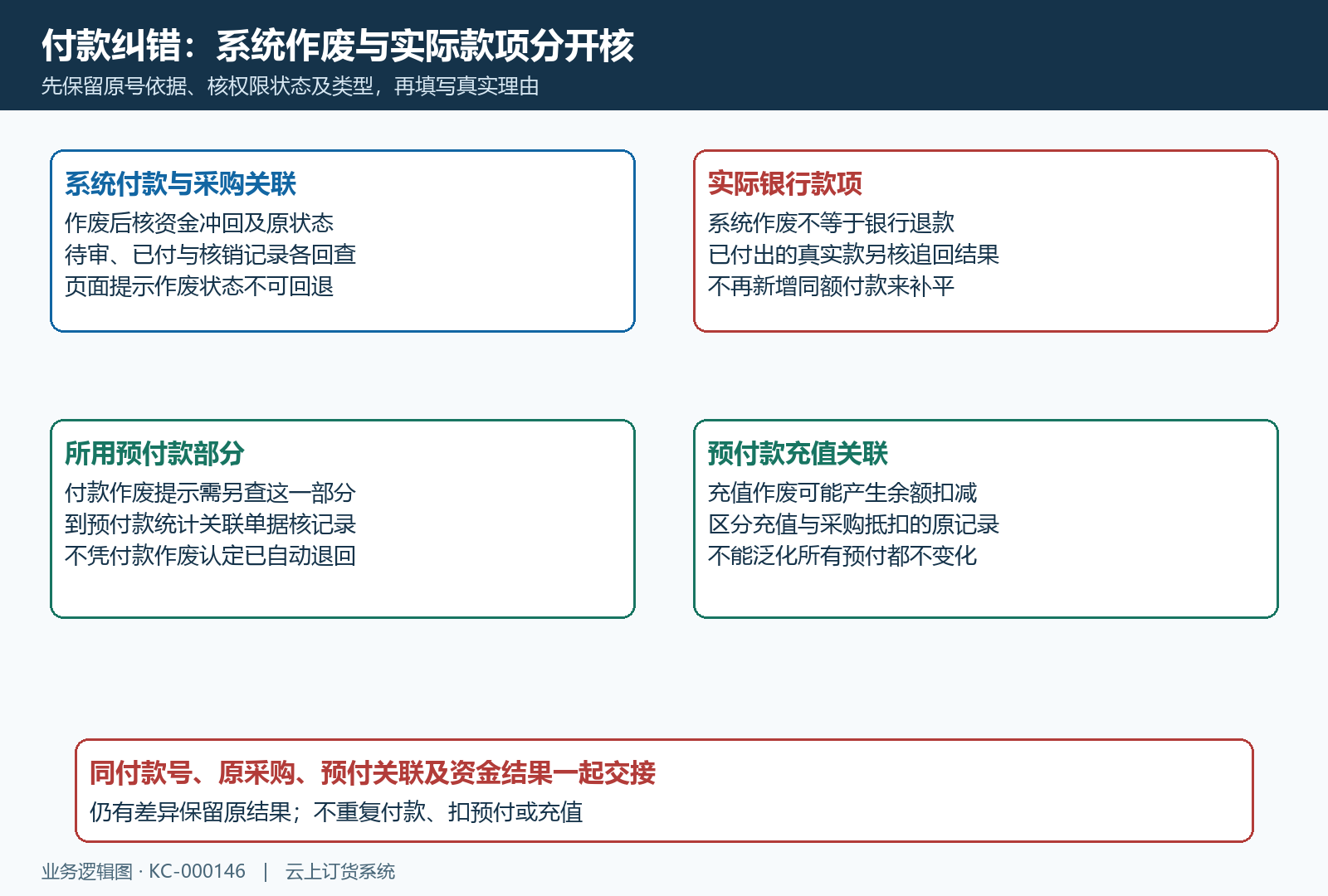
Task: Select the line 不再新增同额付款来补平
Action: pos(831,286)
